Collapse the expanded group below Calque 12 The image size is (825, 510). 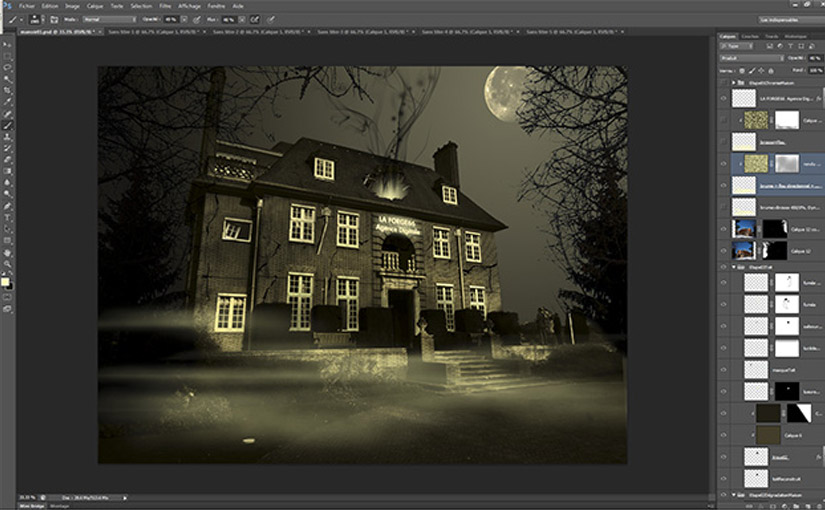(734, 267)
